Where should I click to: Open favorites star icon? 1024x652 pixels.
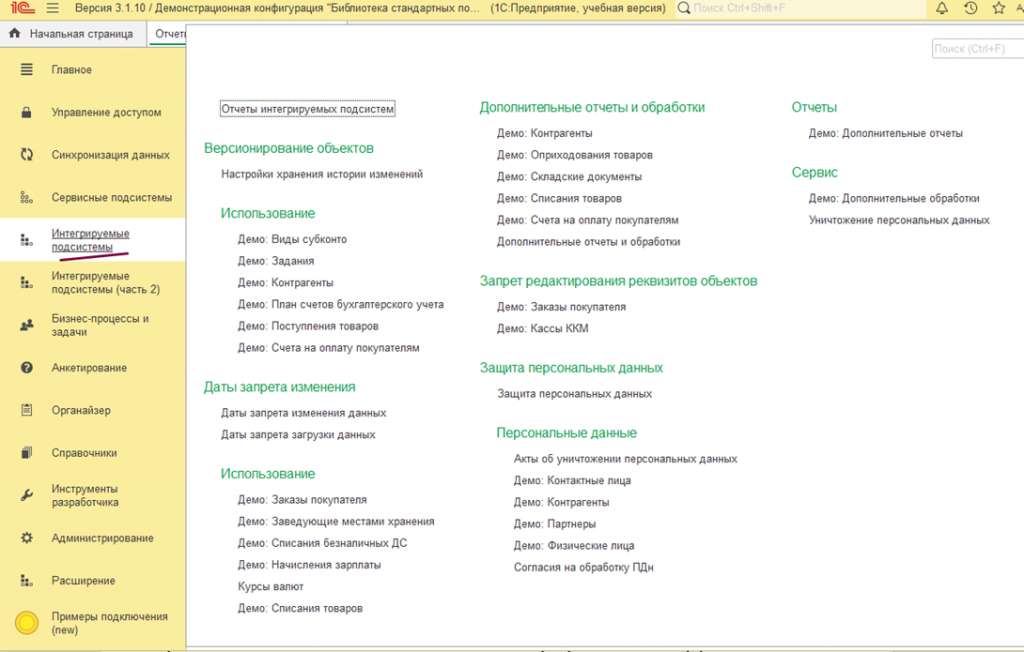pyautogui.click(x=999, y=8)
